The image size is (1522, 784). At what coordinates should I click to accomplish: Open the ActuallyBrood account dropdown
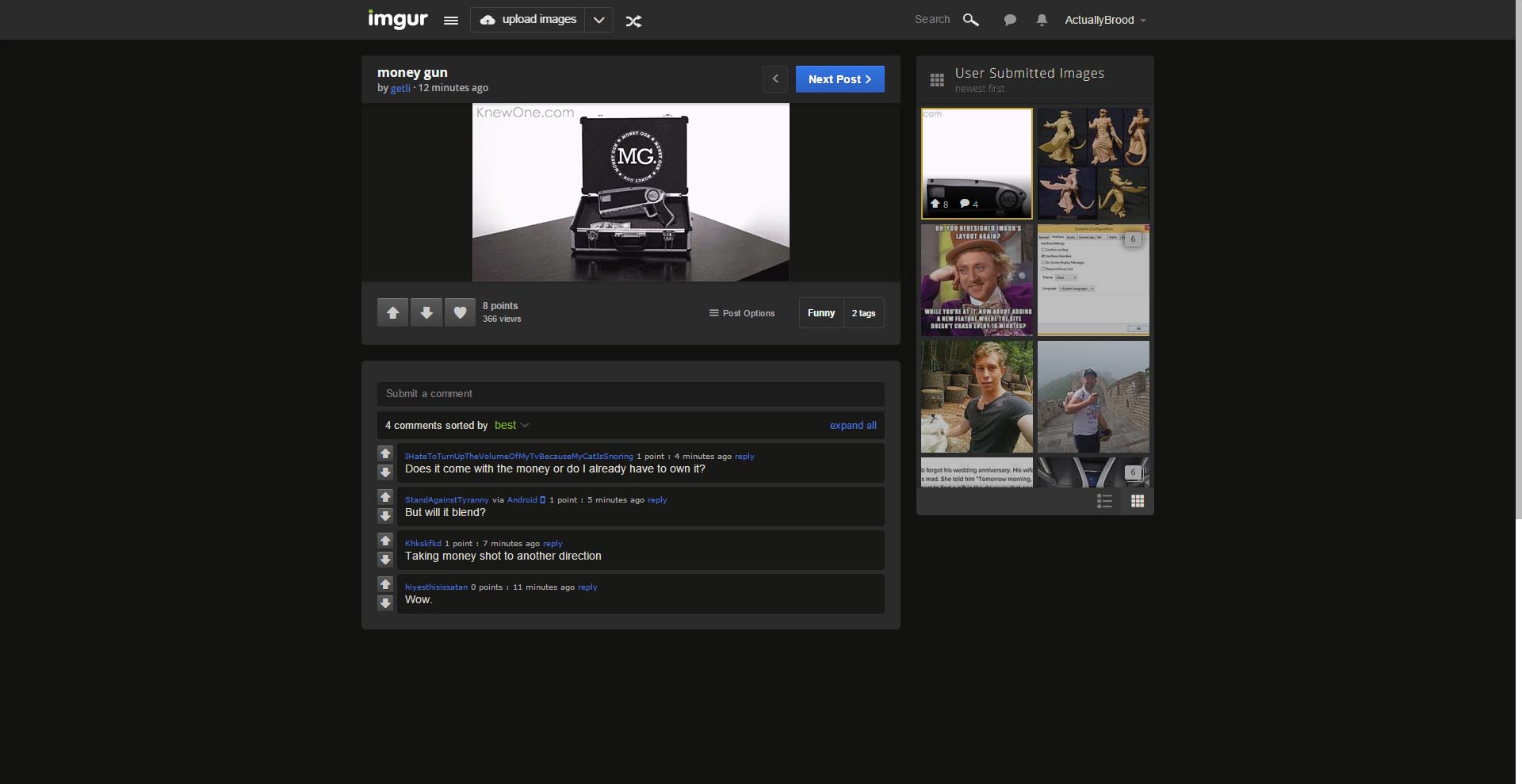click(x=1105, y=20)
